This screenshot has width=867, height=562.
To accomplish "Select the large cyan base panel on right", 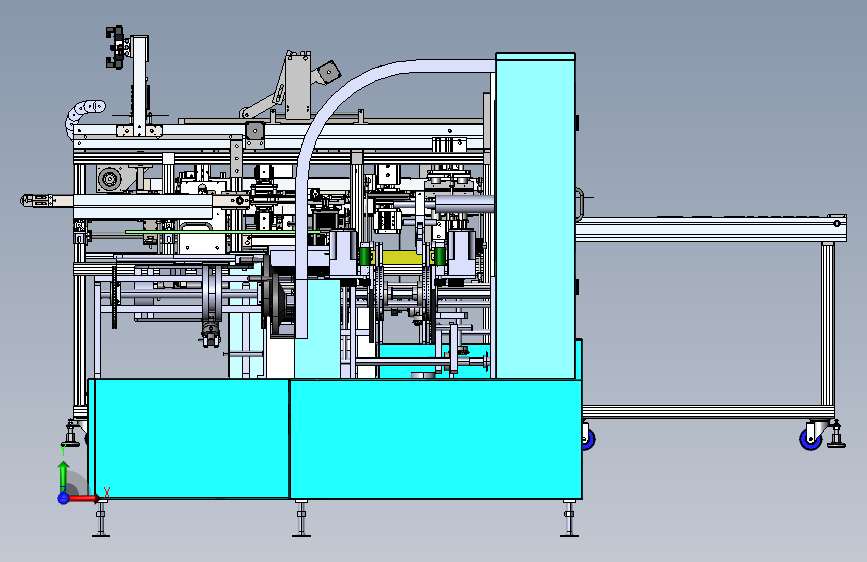I will pos(436,439).
